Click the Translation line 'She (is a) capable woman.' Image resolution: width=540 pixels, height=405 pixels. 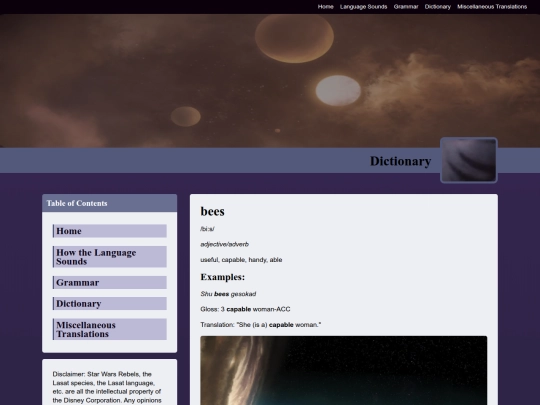(x=261, y=325)
